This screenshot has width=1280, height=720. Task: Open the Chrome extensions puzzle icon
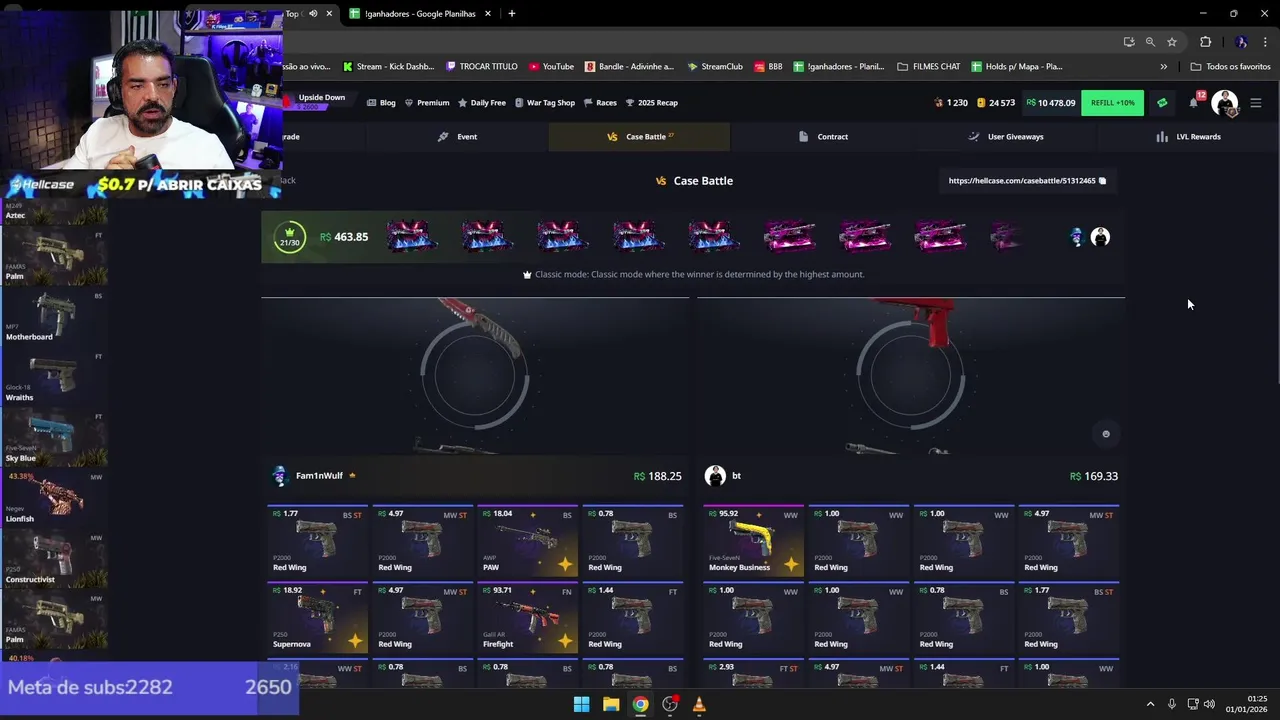click(1205, 42)
